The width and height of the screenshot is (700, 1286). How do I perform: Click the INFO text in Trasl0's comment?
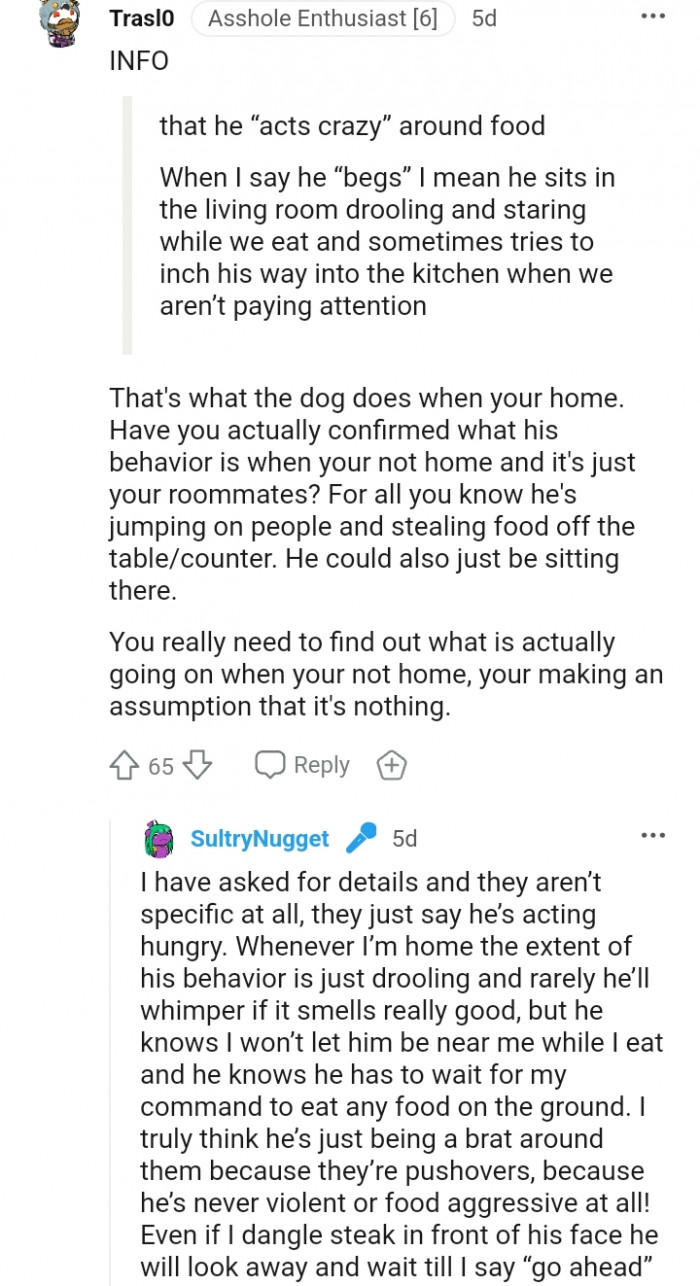(x=139, y=60)
